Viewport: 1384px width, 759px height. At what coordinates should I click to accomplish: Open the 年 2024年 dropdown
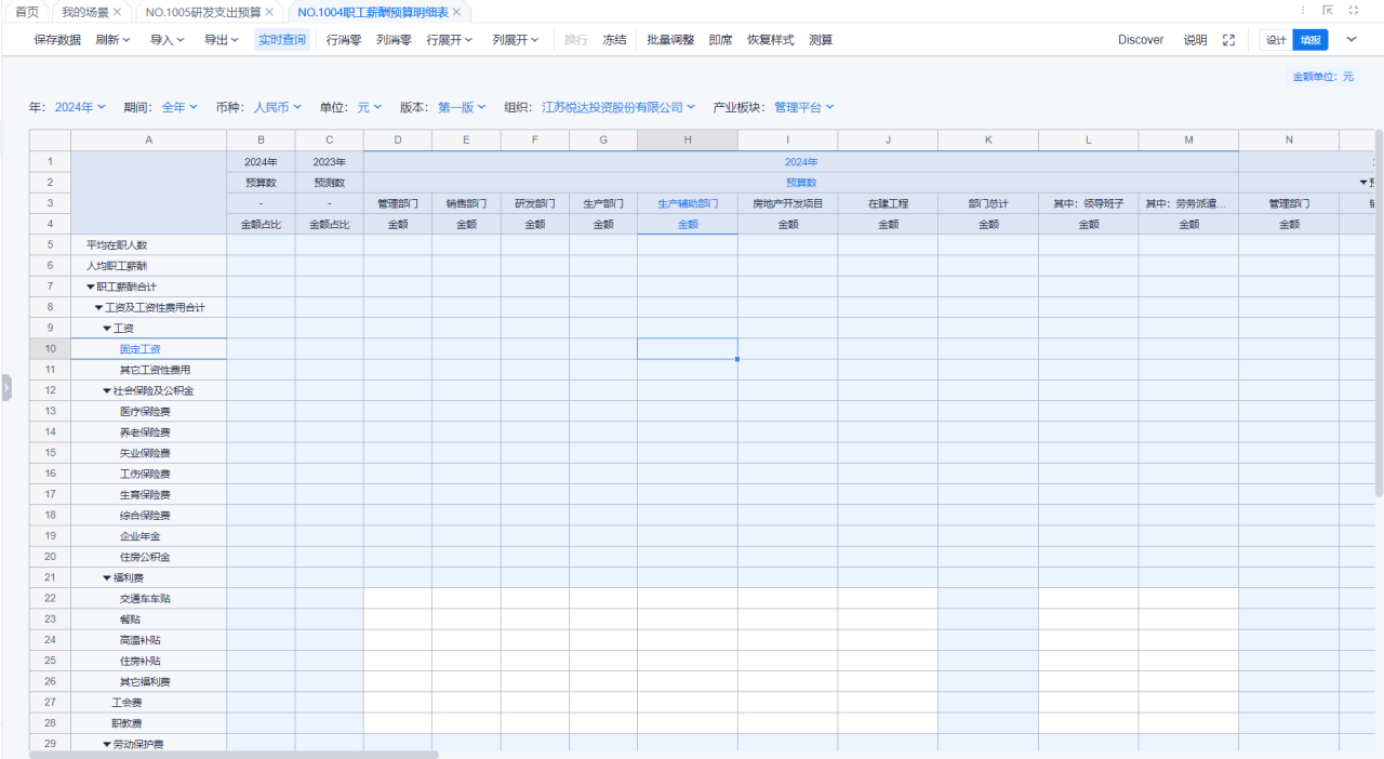pyautogui.click(x=80, y=107)
